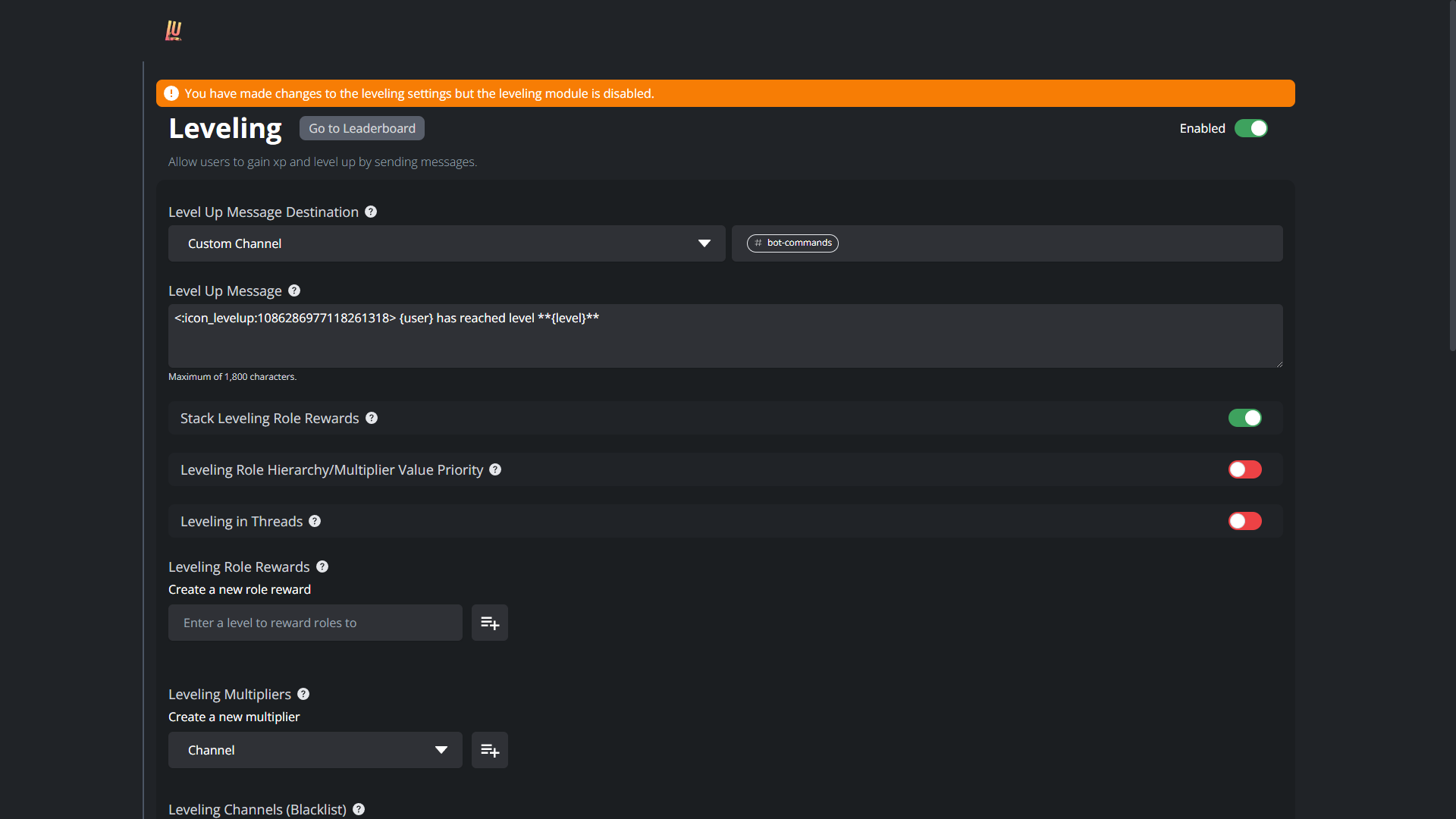Open the Custom Channel destination dropdown

[446, 243]
